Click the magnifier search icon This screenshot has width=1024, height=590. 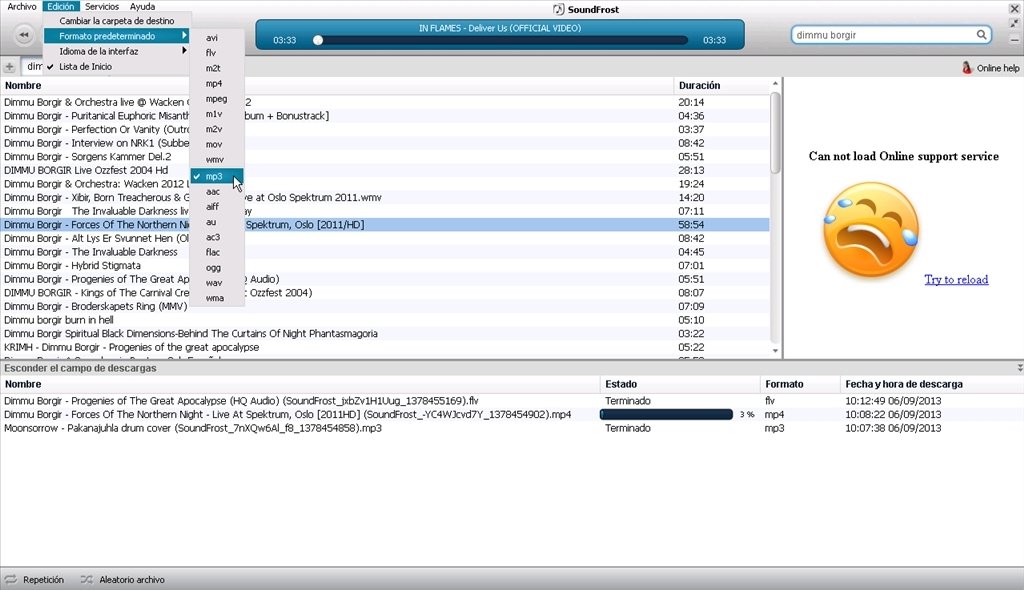981,35
